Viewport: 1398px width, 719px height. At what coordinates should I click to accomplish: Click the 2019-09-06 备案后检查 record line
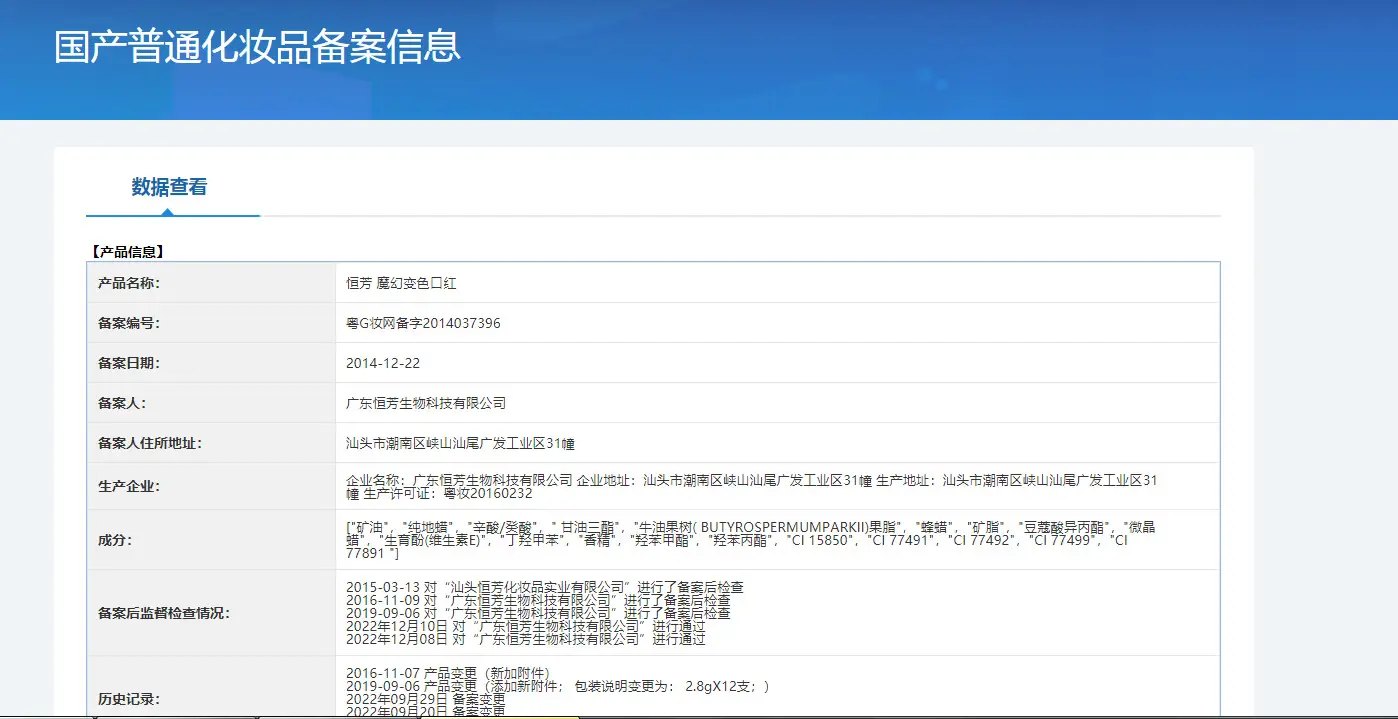click(538, 613)
